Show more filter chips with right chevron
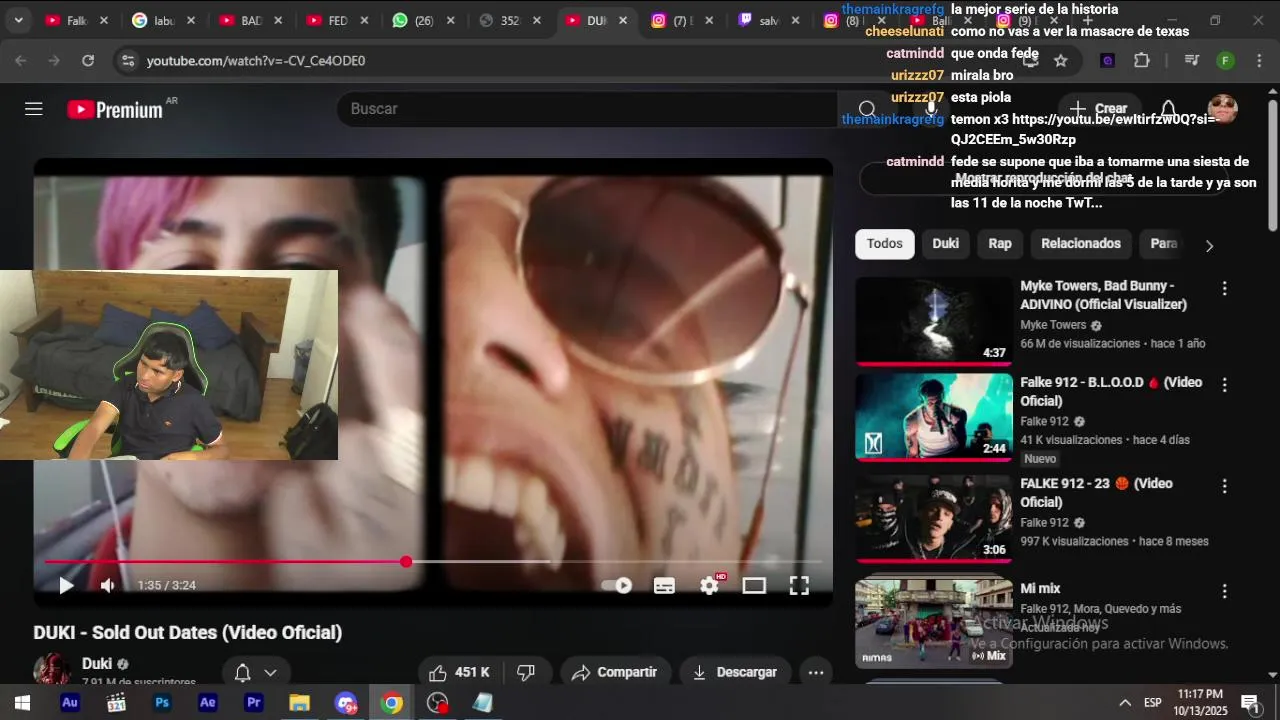Screen dimensions: 1280x720 click(1209, 245)
